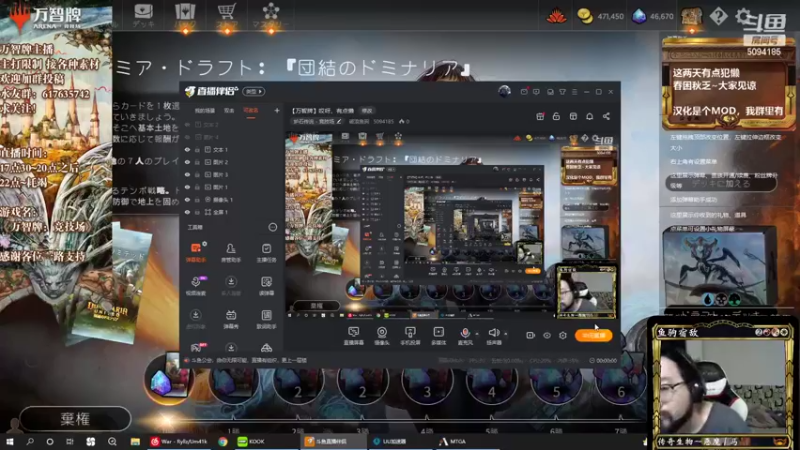Toggle visibility of layer 全屏 1

[187, 212]
